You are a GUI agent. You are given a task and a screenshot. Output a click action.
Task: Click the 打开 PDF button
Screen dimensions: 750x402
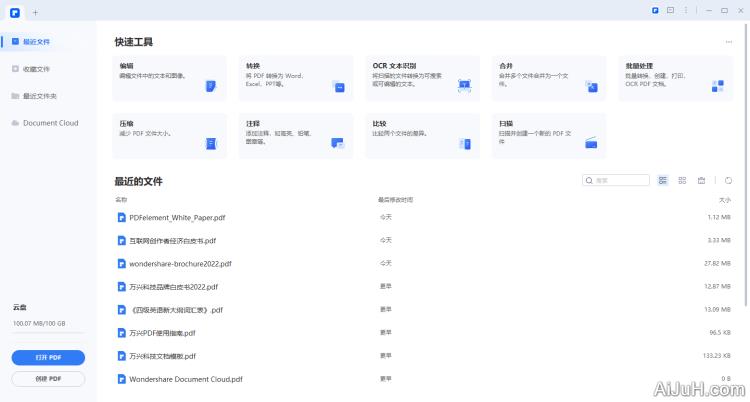tap(48, 357)
